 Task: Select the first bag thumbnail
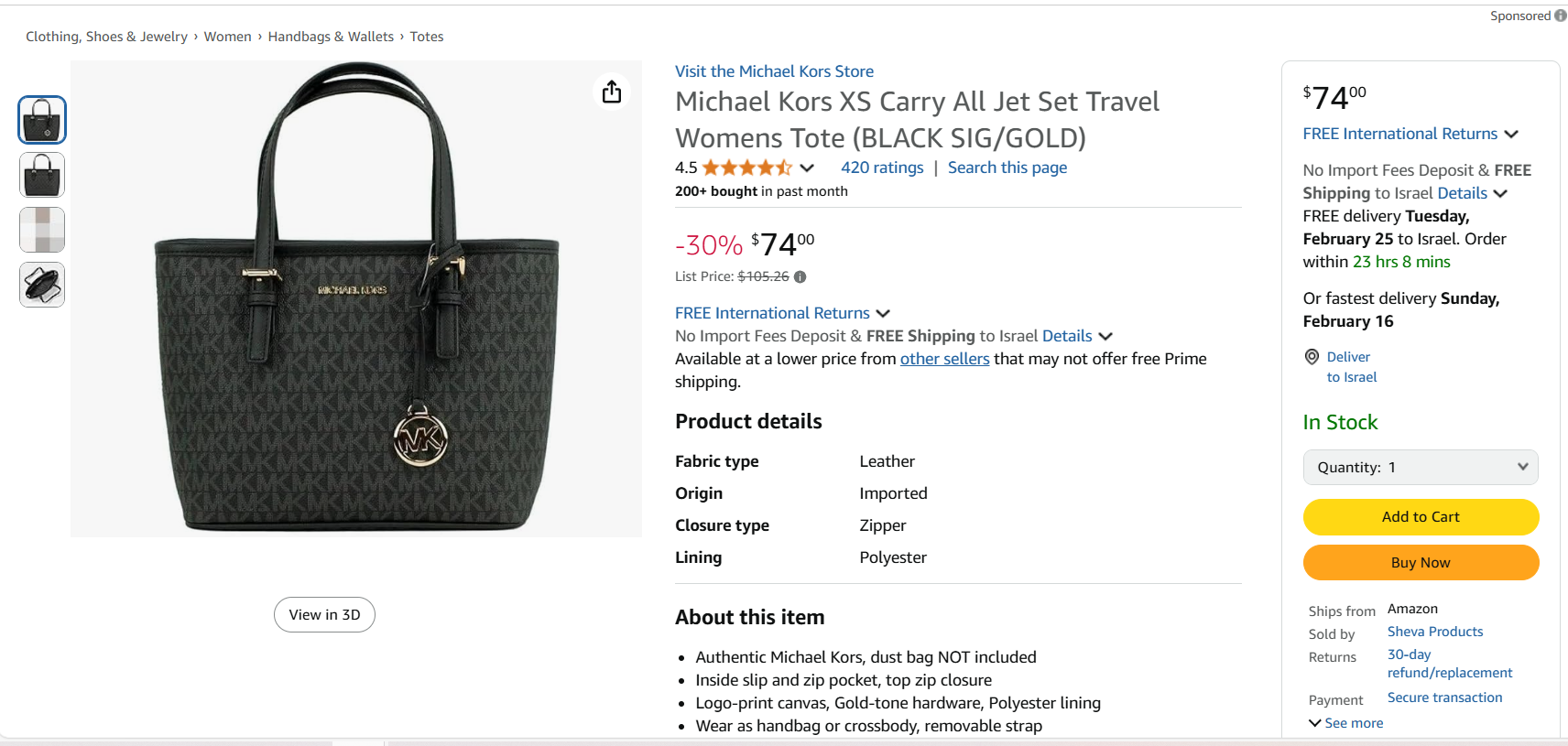(x=42, y=120)
